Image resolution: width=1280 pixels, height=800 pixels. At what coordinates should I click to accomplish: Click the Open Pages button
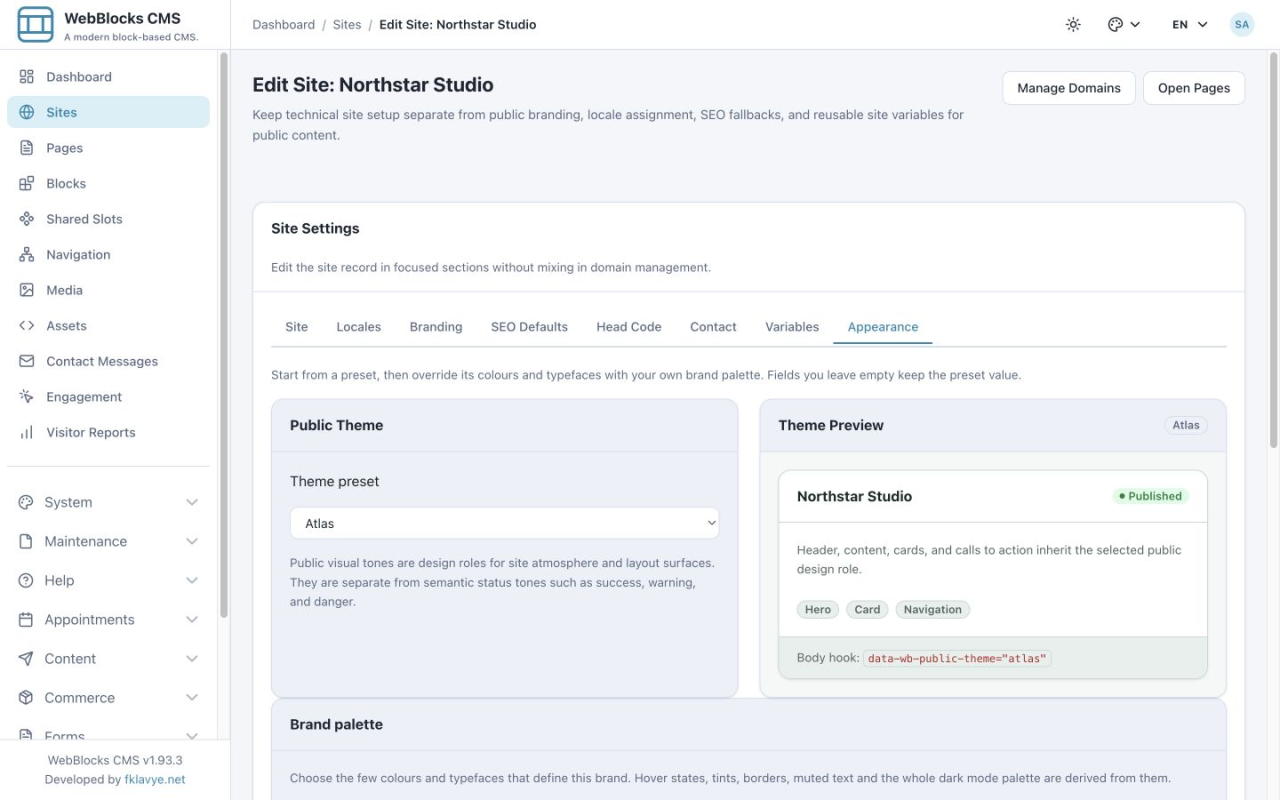[1194, 88]
